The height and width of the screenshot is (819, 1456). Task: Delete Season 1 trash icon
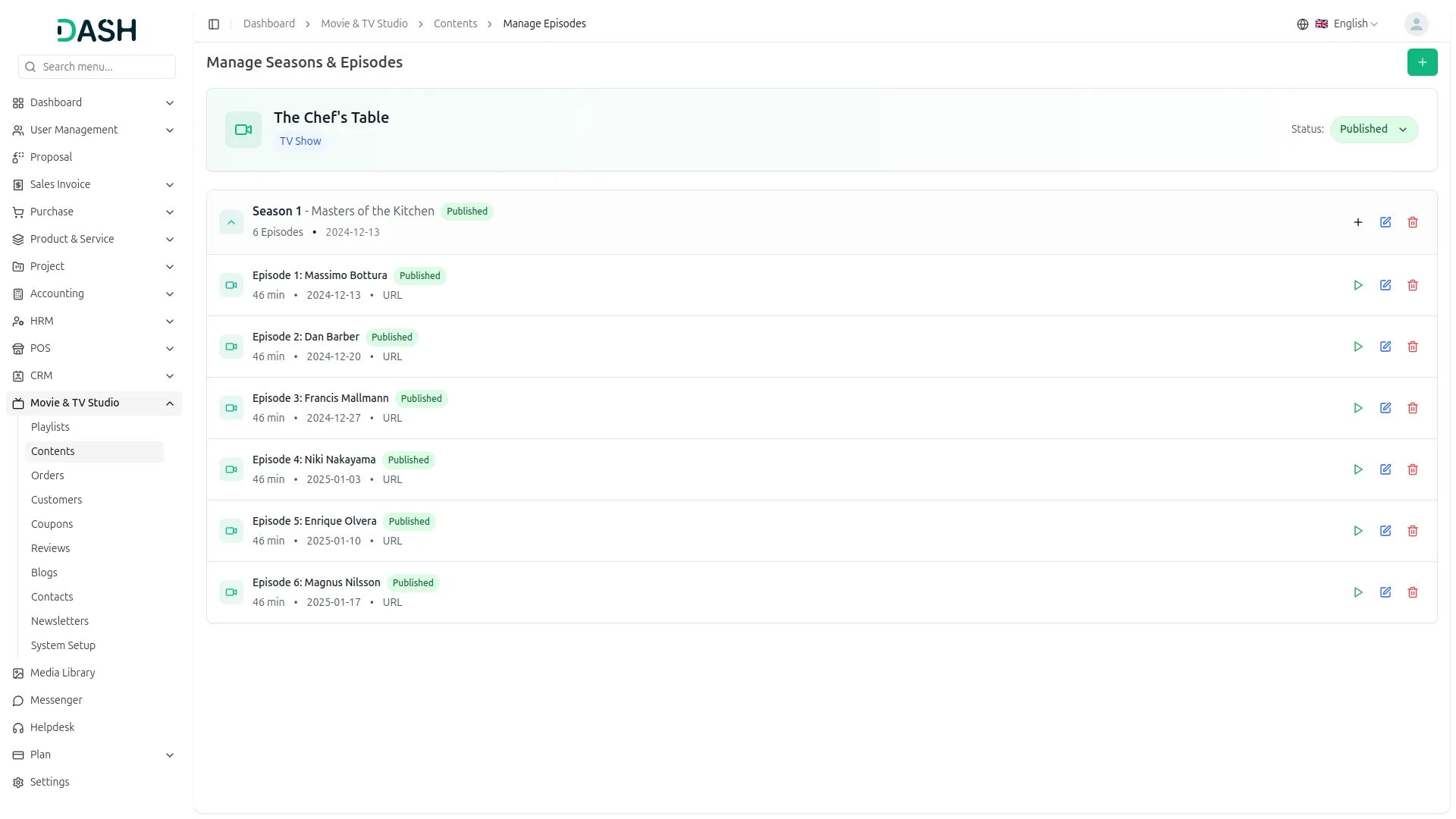[1413, 222]
